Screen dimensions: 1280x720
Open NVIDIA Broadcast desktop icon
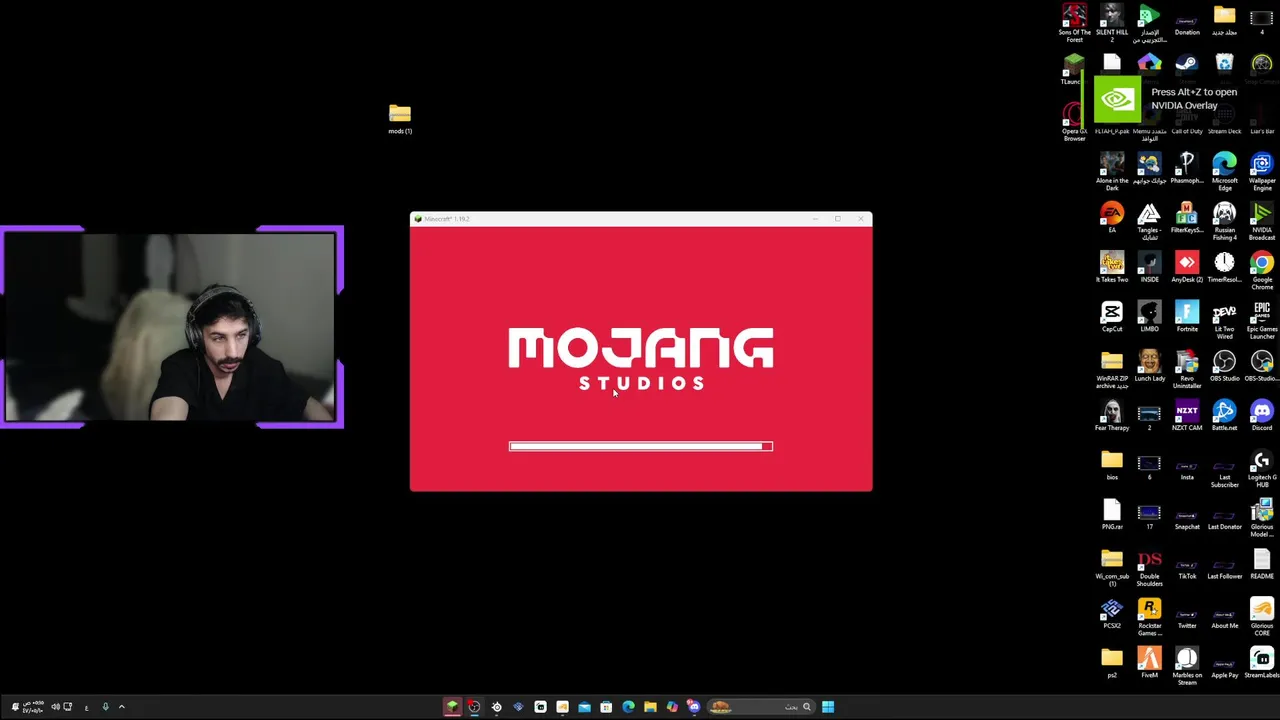1262,221
